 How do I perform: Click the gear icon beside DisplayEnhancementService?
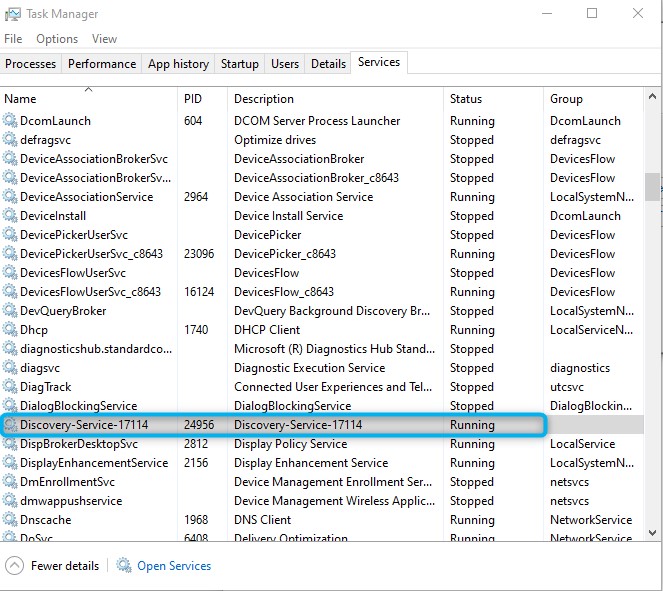[10, 463]
